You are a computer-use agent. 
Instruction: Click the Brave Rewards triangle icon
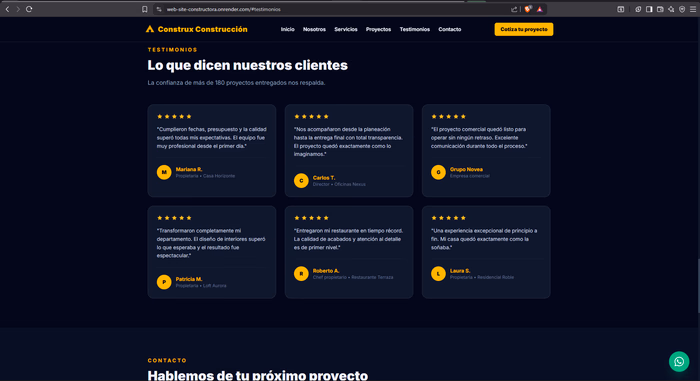click(x=540, y=9)
